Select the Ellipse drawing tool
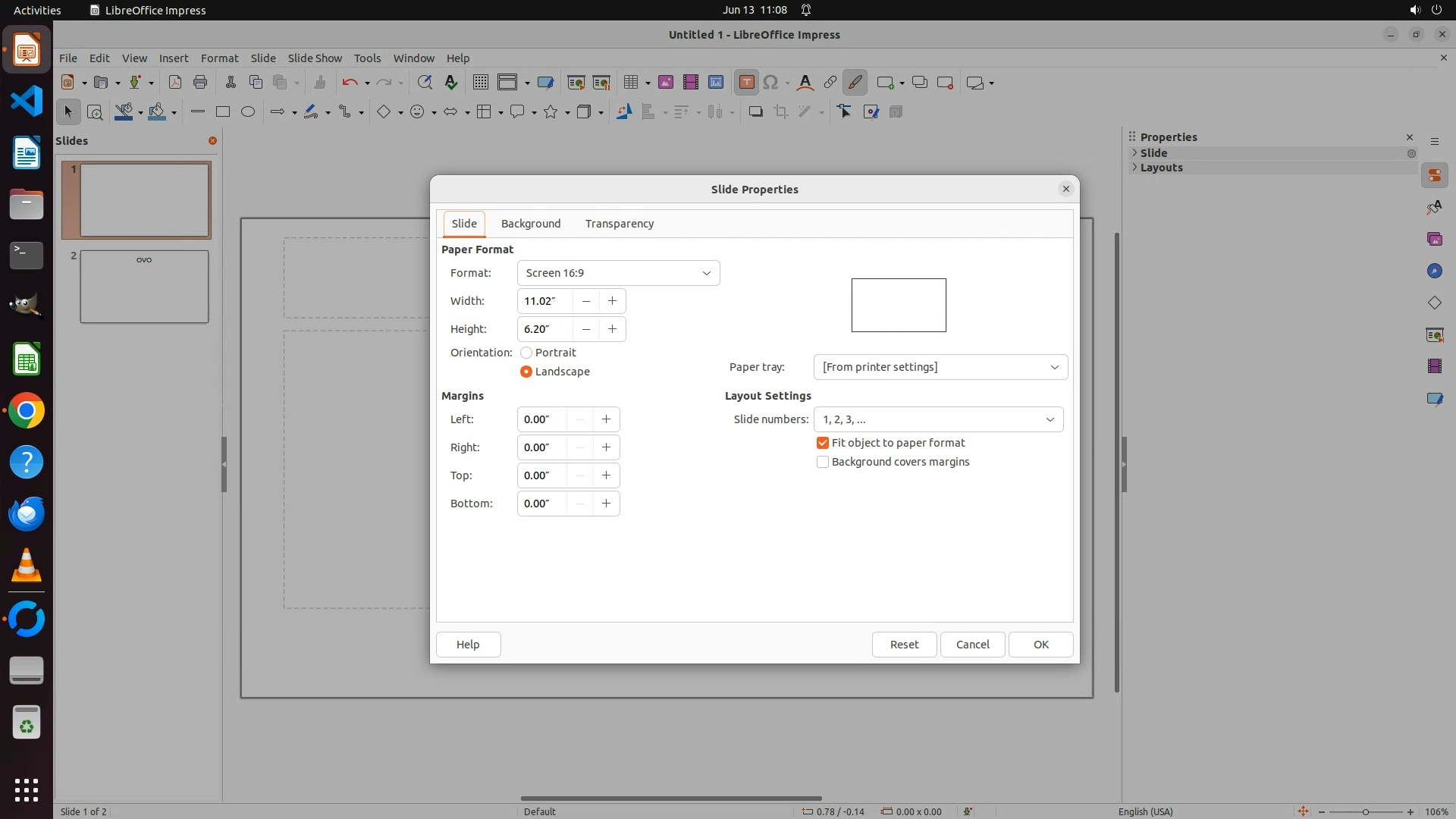1456x819 pixels. pyautogui.click(x=248, y=112)
